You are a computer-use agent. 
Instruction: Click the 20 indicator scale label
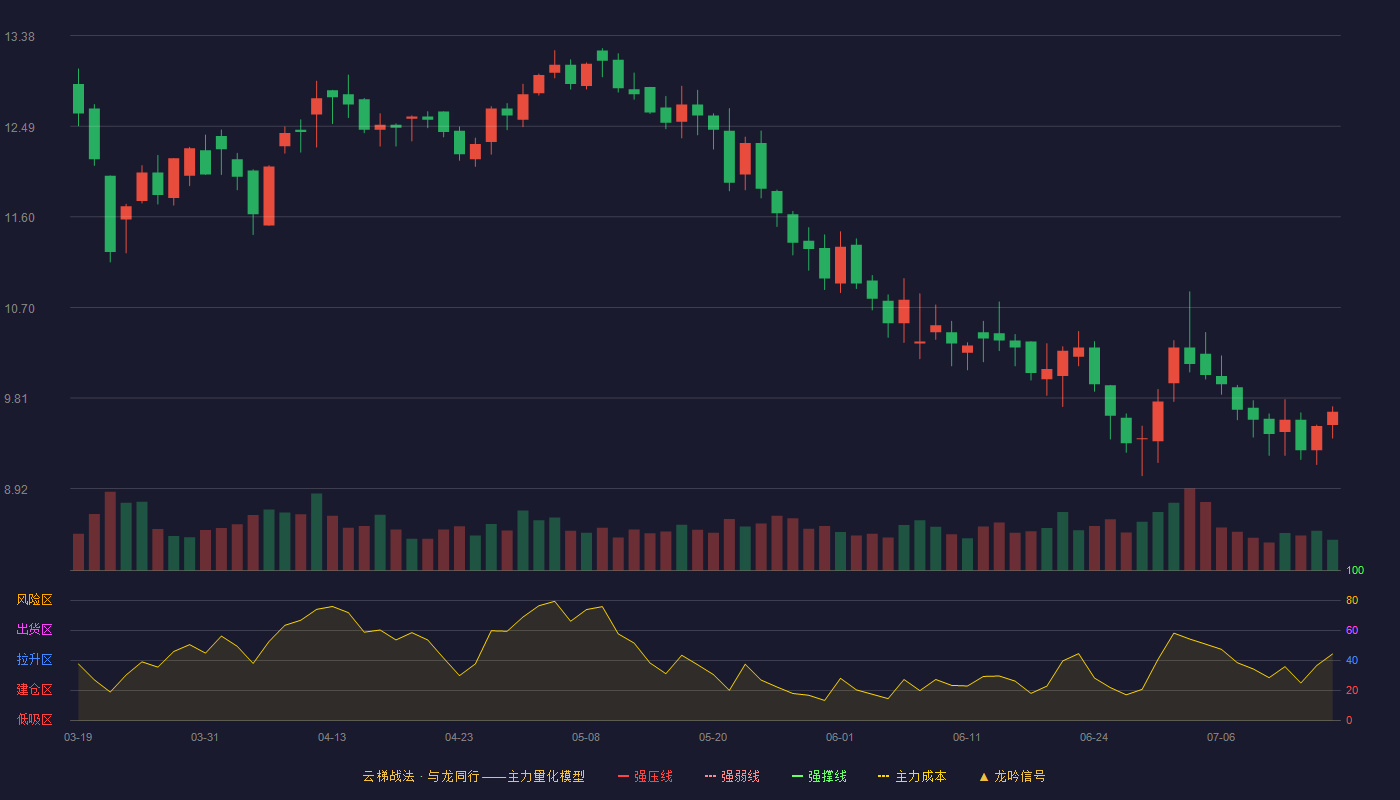pyautogui.click(x=1352, y=690)
